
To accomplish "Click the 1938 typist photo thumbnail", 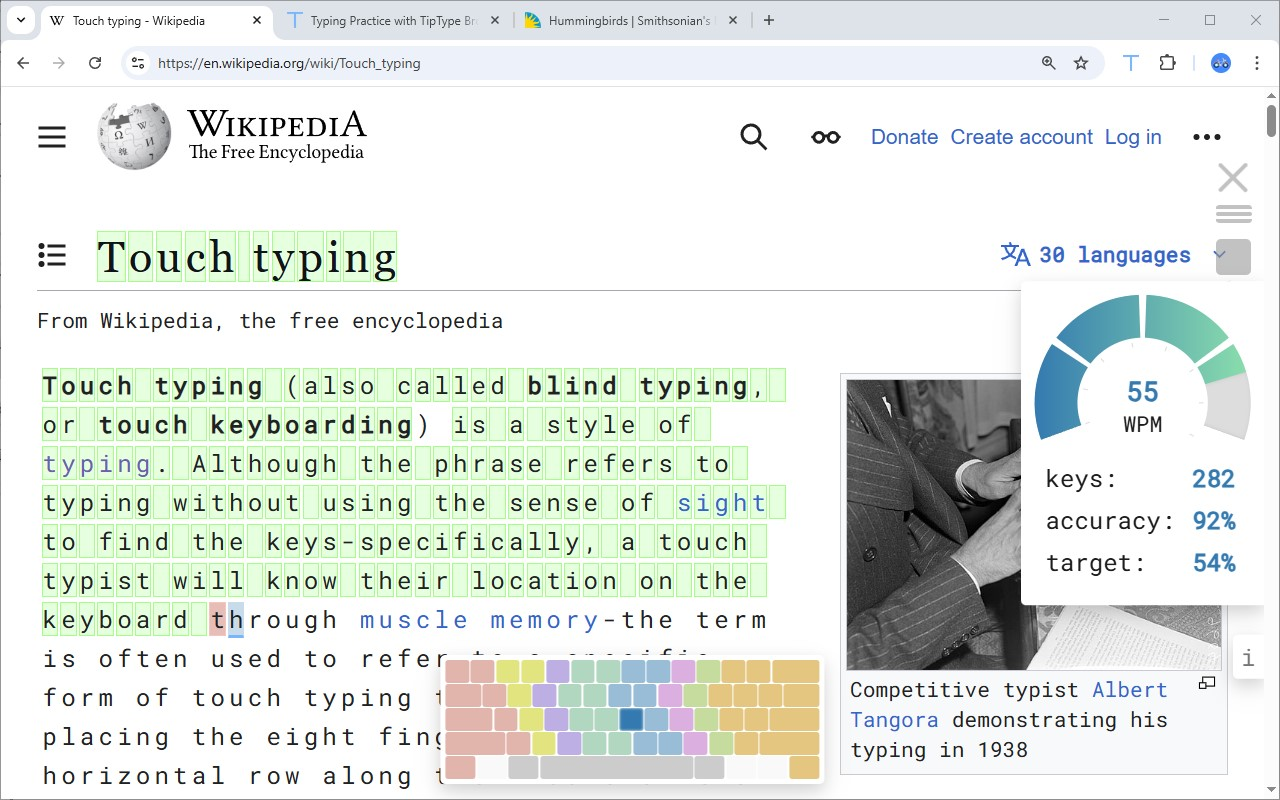I will click(1033, 524).
